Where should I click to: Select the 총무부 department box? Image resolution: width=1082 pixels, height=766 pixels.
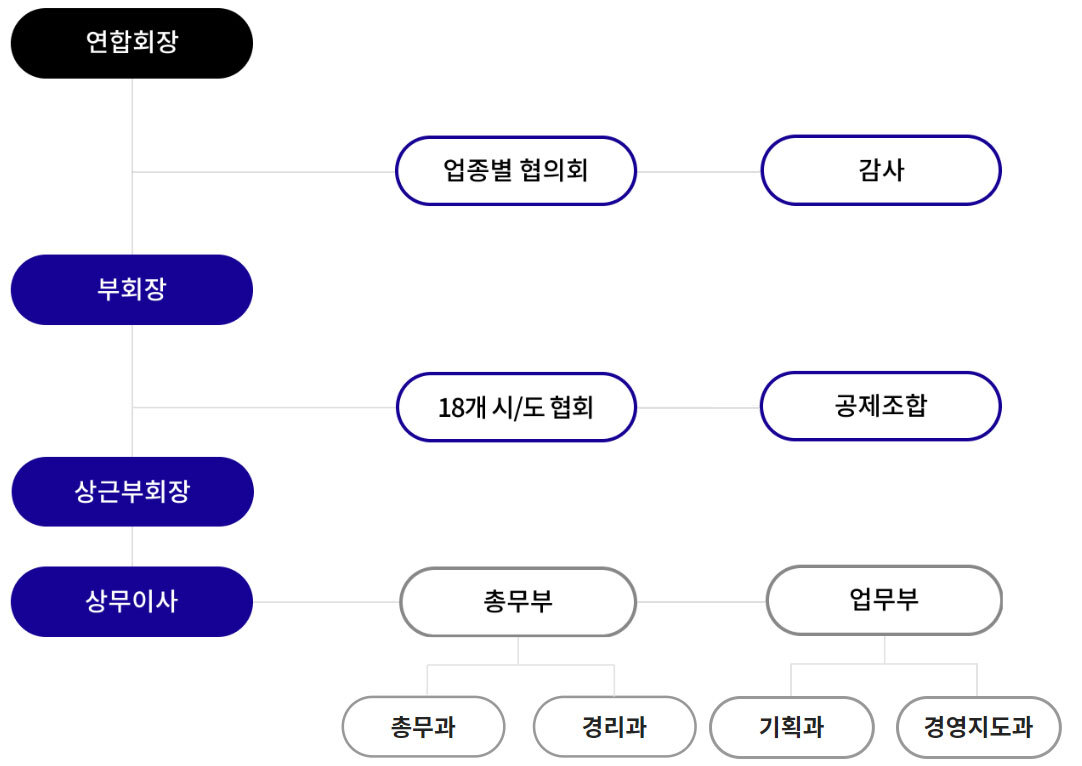517,602
